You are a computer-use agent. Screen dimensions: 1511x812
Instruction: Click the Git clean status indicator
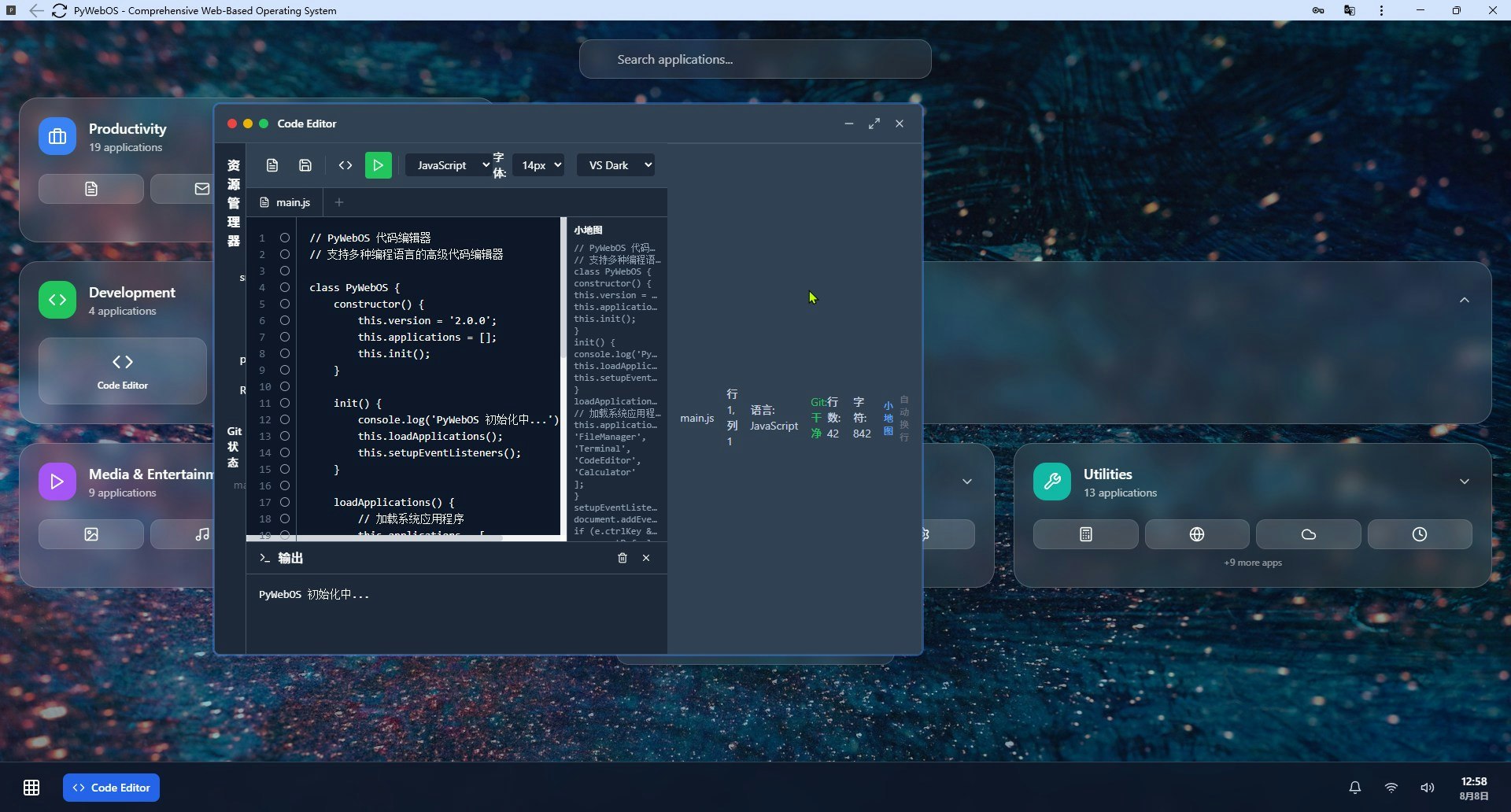(816, 418)
